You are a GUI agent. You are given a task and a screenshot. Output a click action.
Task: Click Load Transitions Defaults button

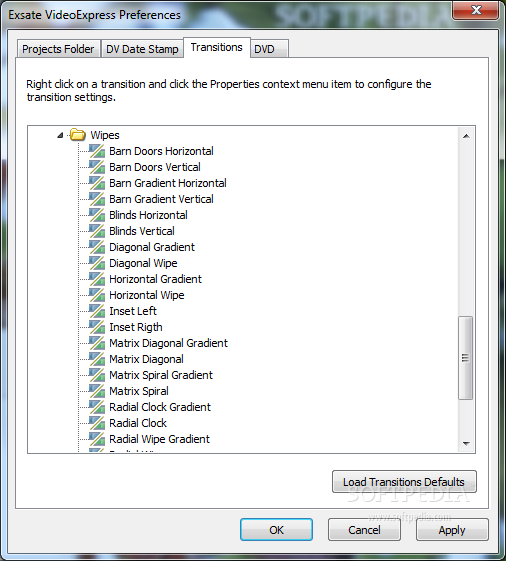pos(404,482)
